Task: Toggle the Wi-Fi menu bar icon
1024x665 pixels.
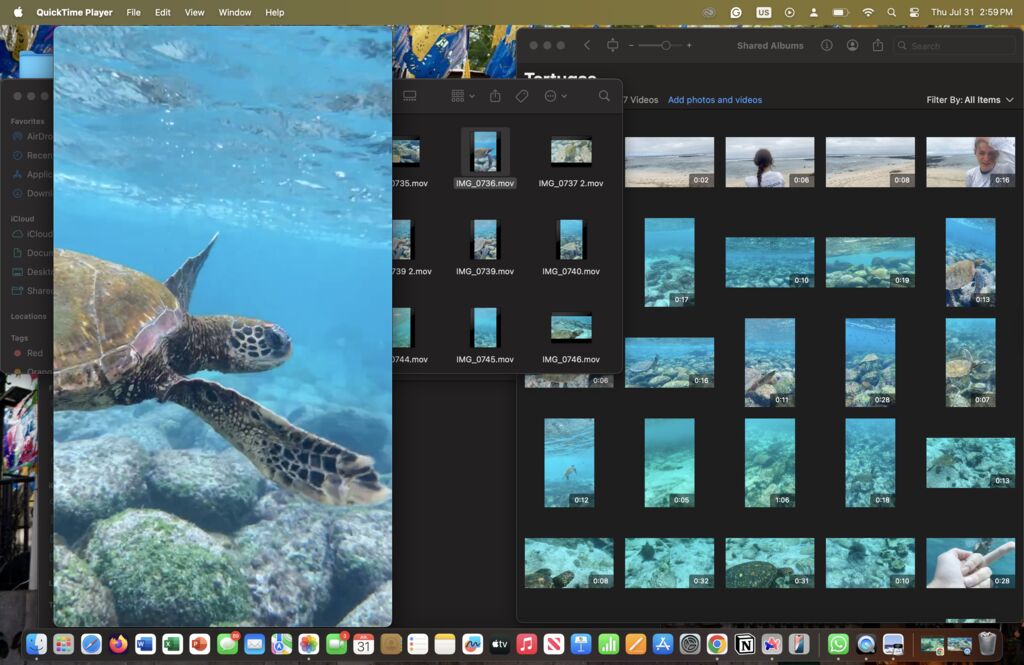Action: [x=867, y=12]
